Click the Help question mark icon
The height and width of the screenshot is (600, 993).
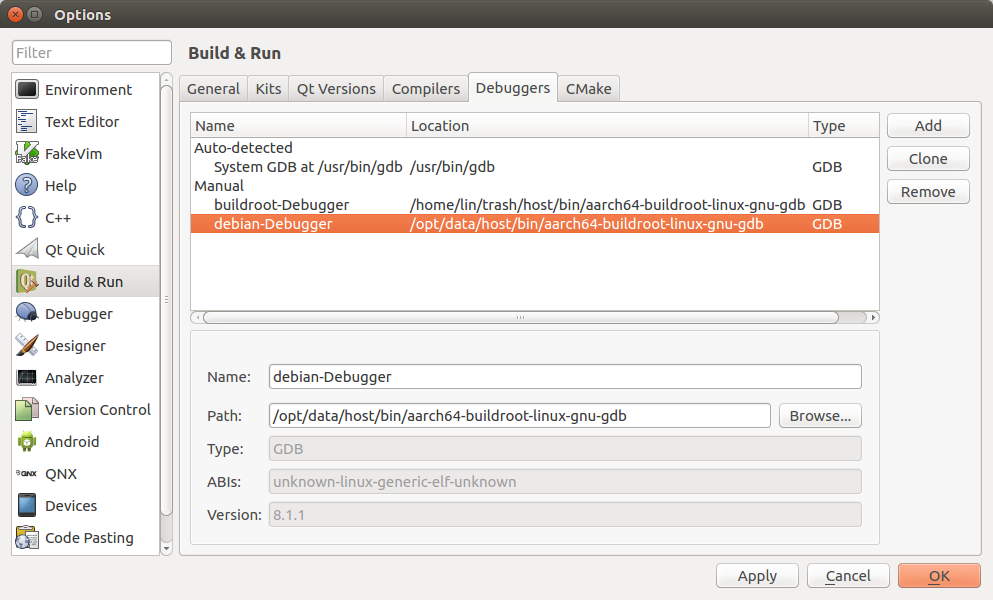[x=27, y=186]
